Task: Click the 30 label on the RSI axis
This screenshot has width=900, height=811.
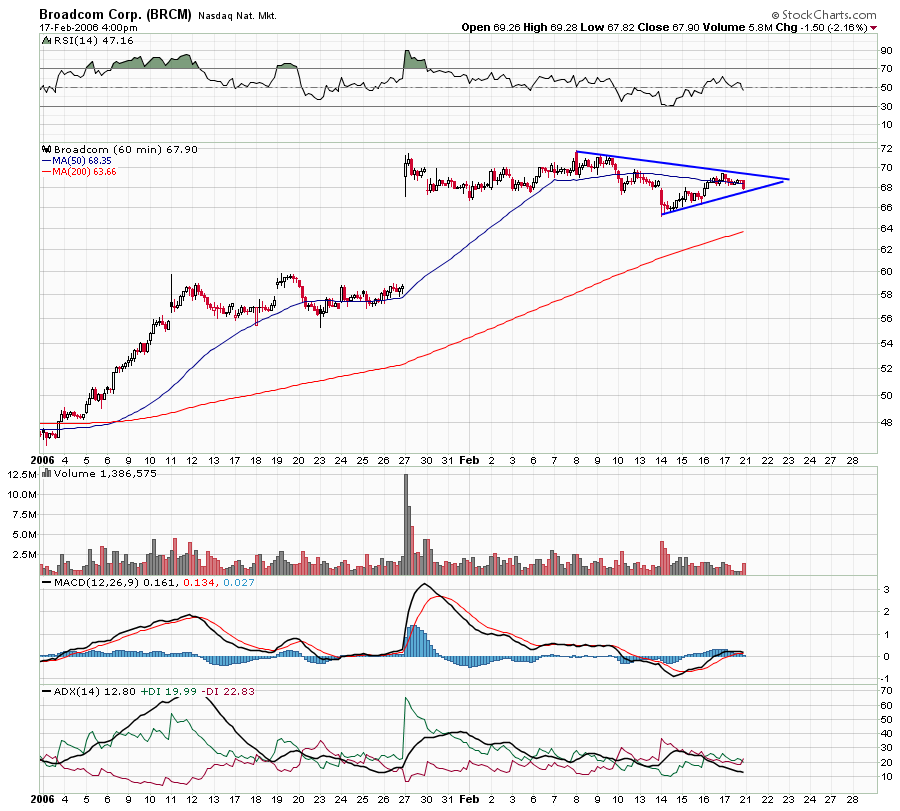Action: click(887, 107)
